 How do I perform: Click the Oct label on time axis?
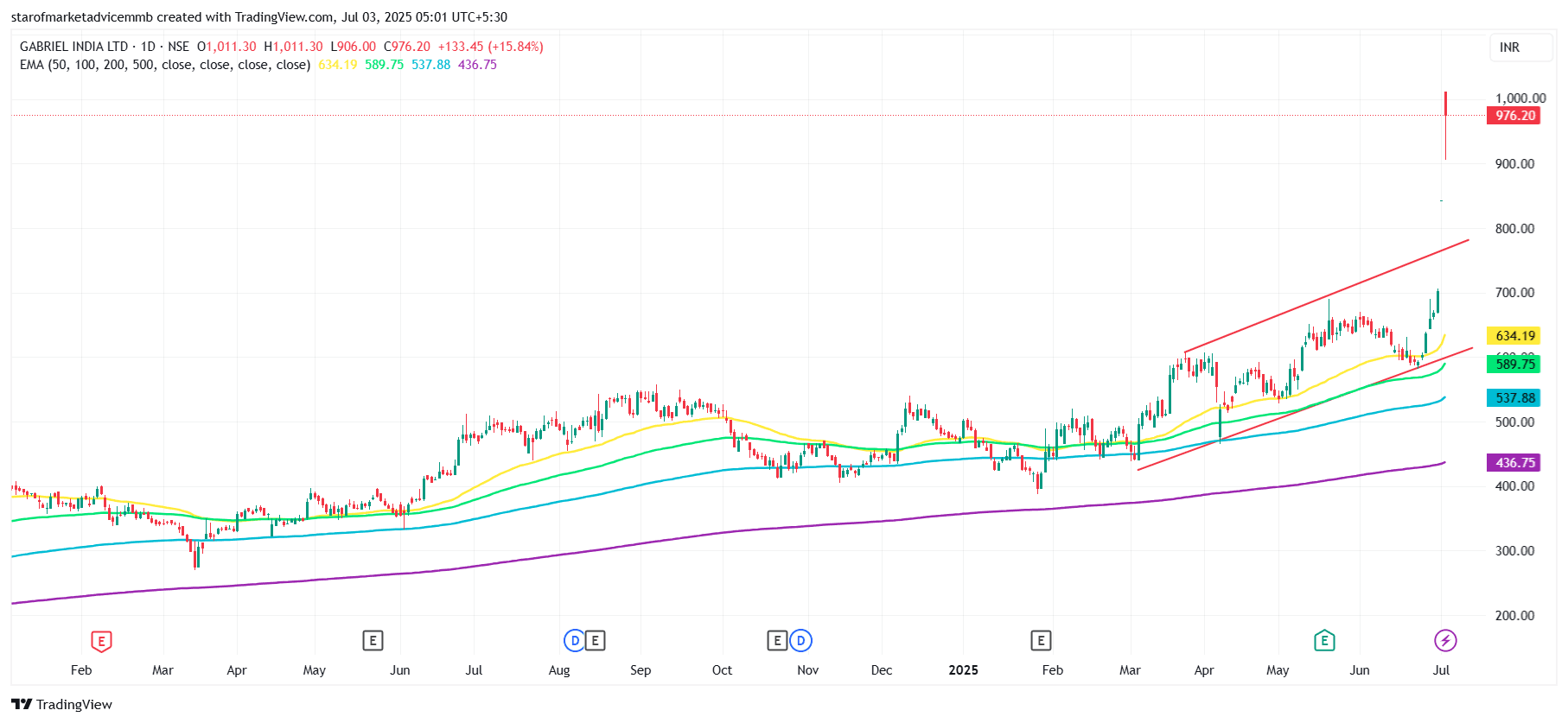tap(722, 670)
